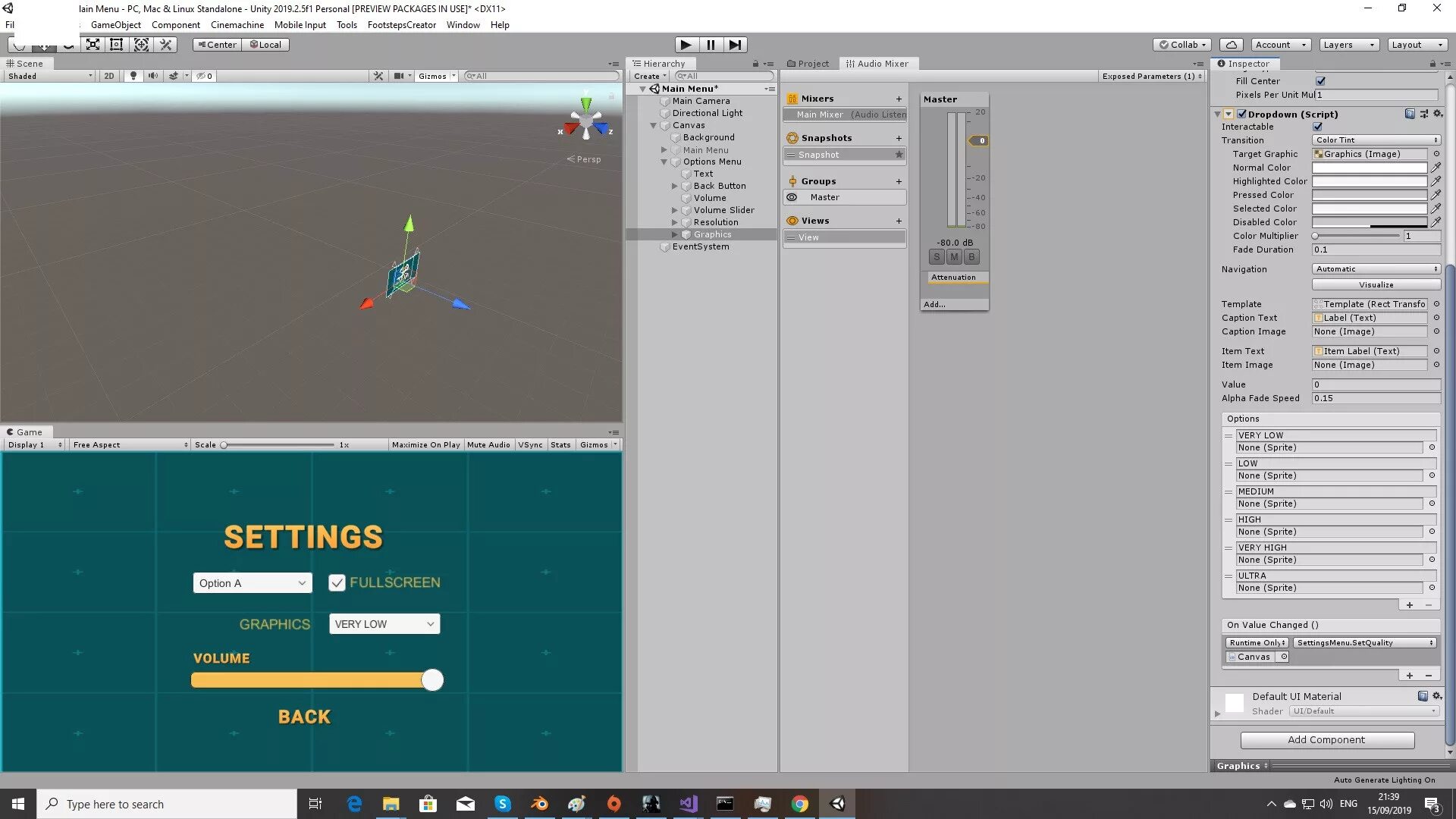Click the Play button
The width and height of the screenshot is (1456, 819).
pos(686,45)
